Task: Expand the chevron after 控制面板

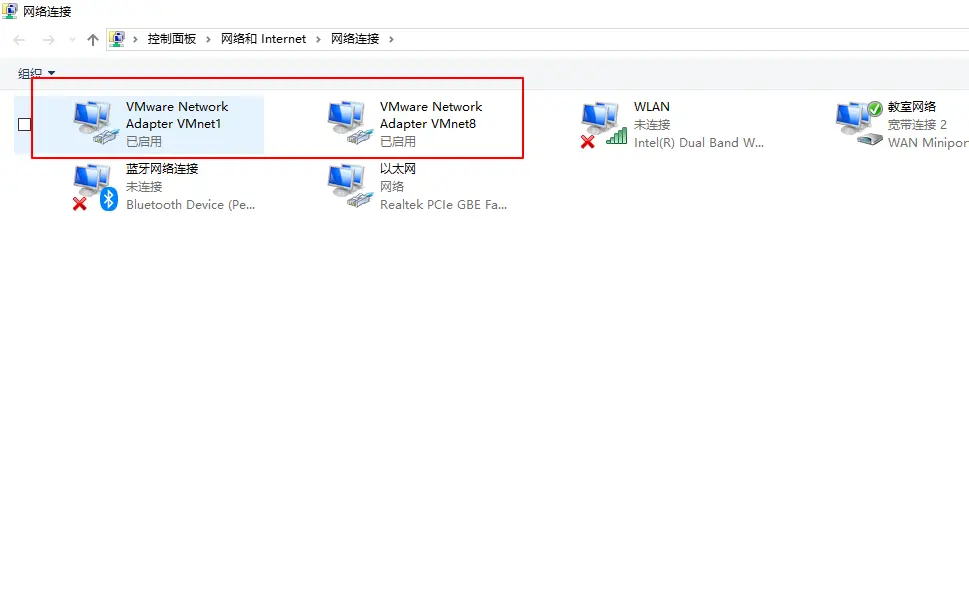Action: point(208,40)
